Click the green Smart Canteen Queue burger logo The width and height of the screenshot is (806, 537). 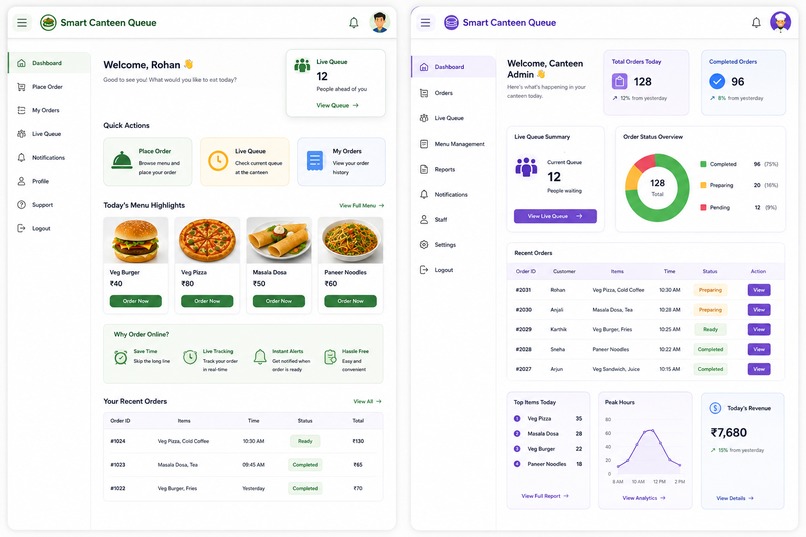pos(48,23)
